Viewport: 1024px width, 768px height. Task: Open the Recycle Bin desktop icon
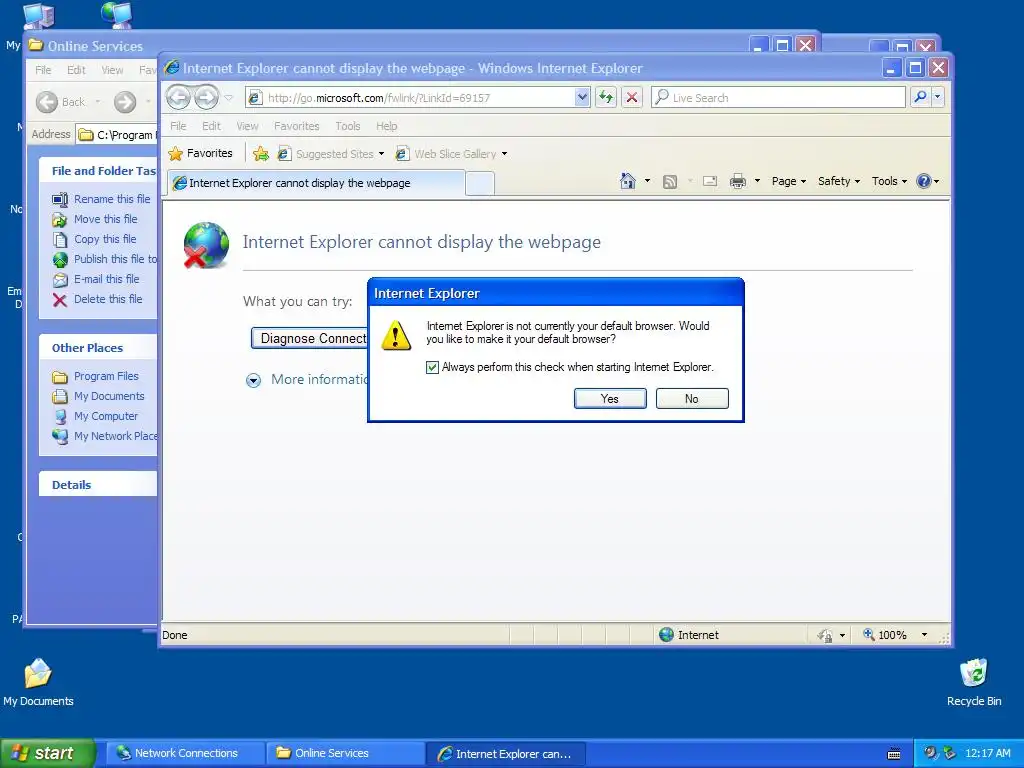coord(974,683)
